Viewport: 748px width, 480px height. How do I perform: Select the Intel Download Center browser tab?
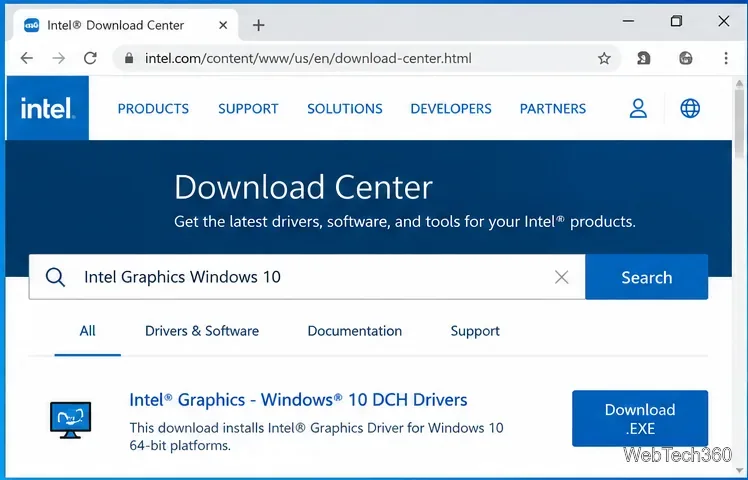[x=126, y=25]
